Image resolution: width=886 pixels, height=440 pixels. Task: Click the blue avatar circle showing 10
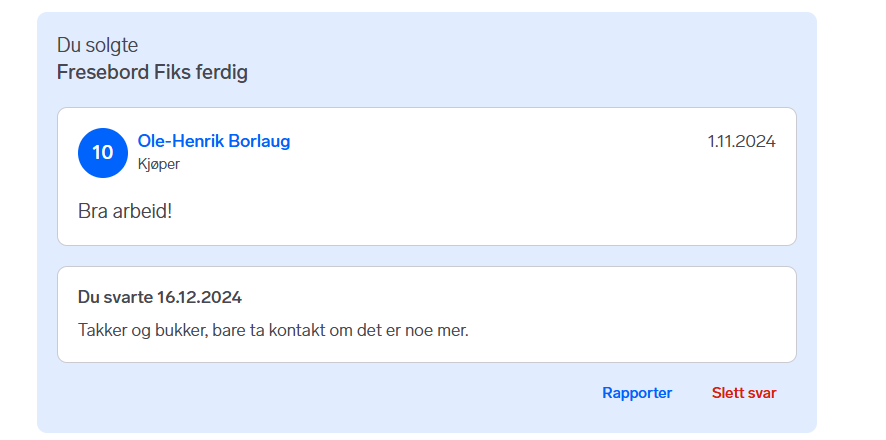pyautogui.click(x=103, y=153)
